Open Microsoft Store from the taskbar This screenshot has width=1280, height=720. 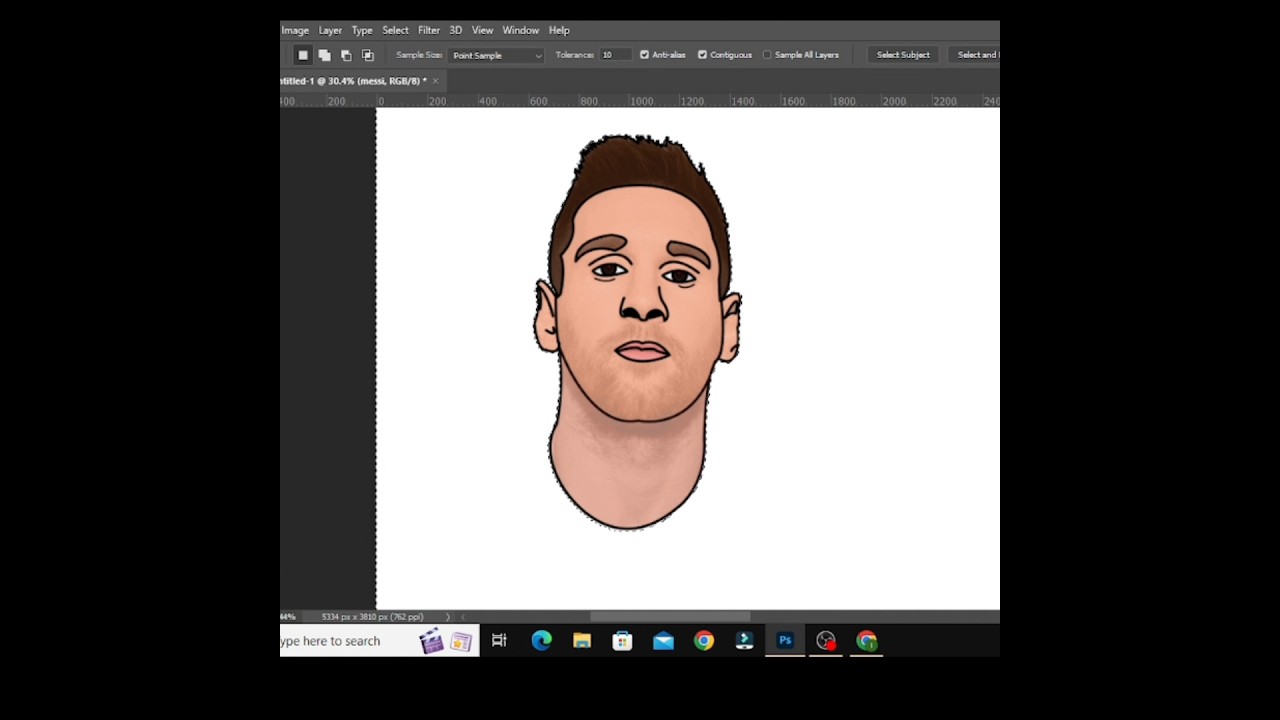(x=622, y=641)
